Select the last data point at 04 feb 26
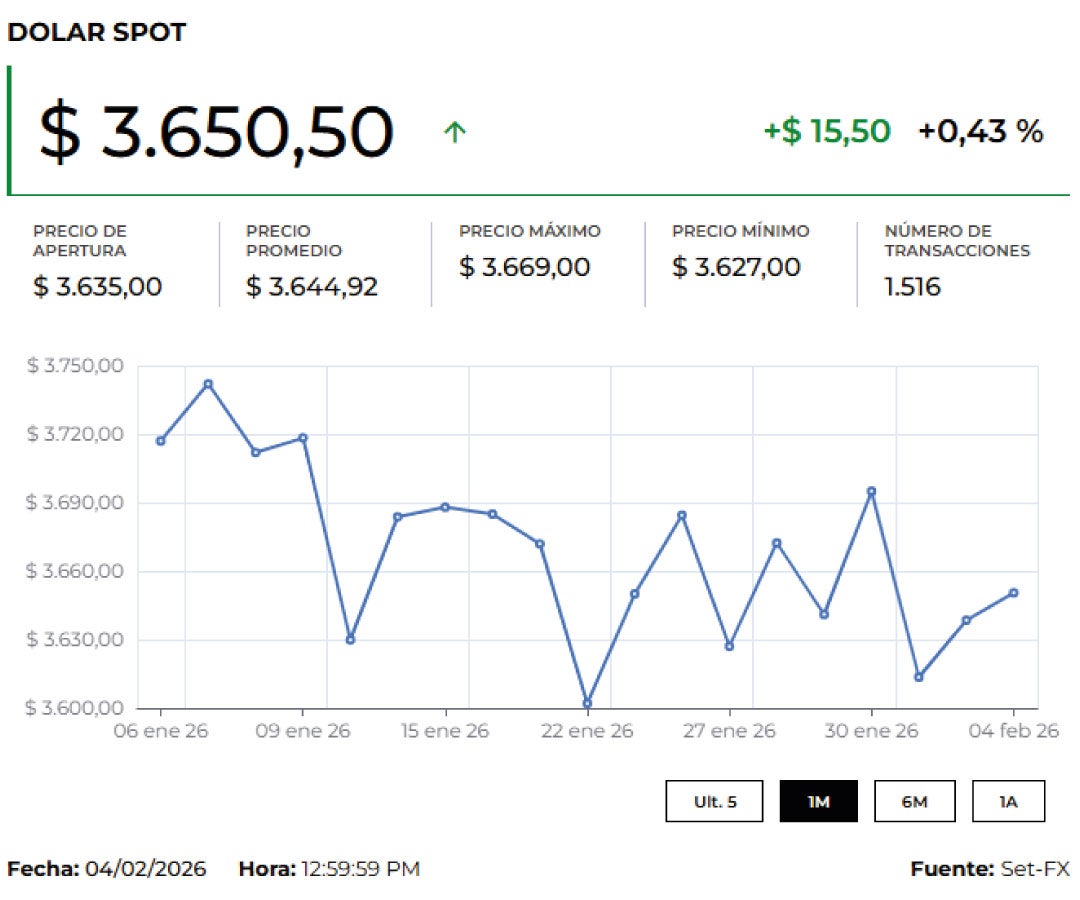Screen dimensions: 1080x900 click(x=1013, y=593)
